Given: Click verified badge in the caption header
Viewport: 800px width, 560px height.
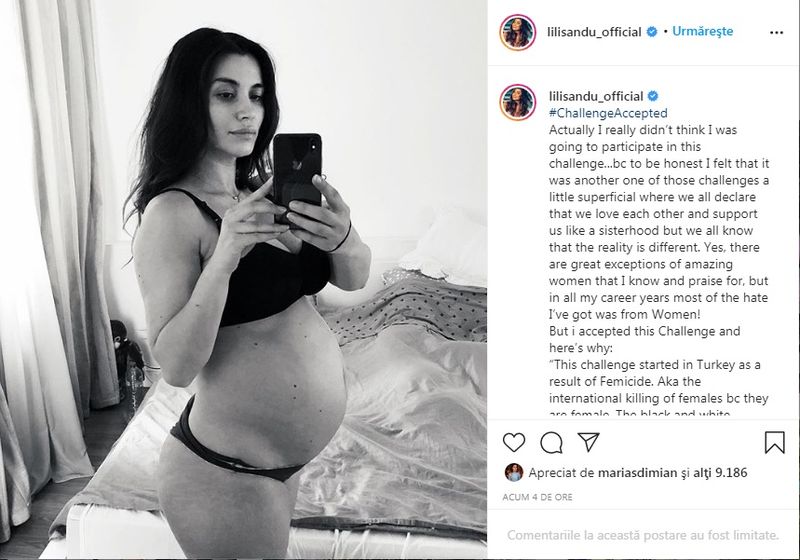Looking at the screenshot, I should (653, 96).
